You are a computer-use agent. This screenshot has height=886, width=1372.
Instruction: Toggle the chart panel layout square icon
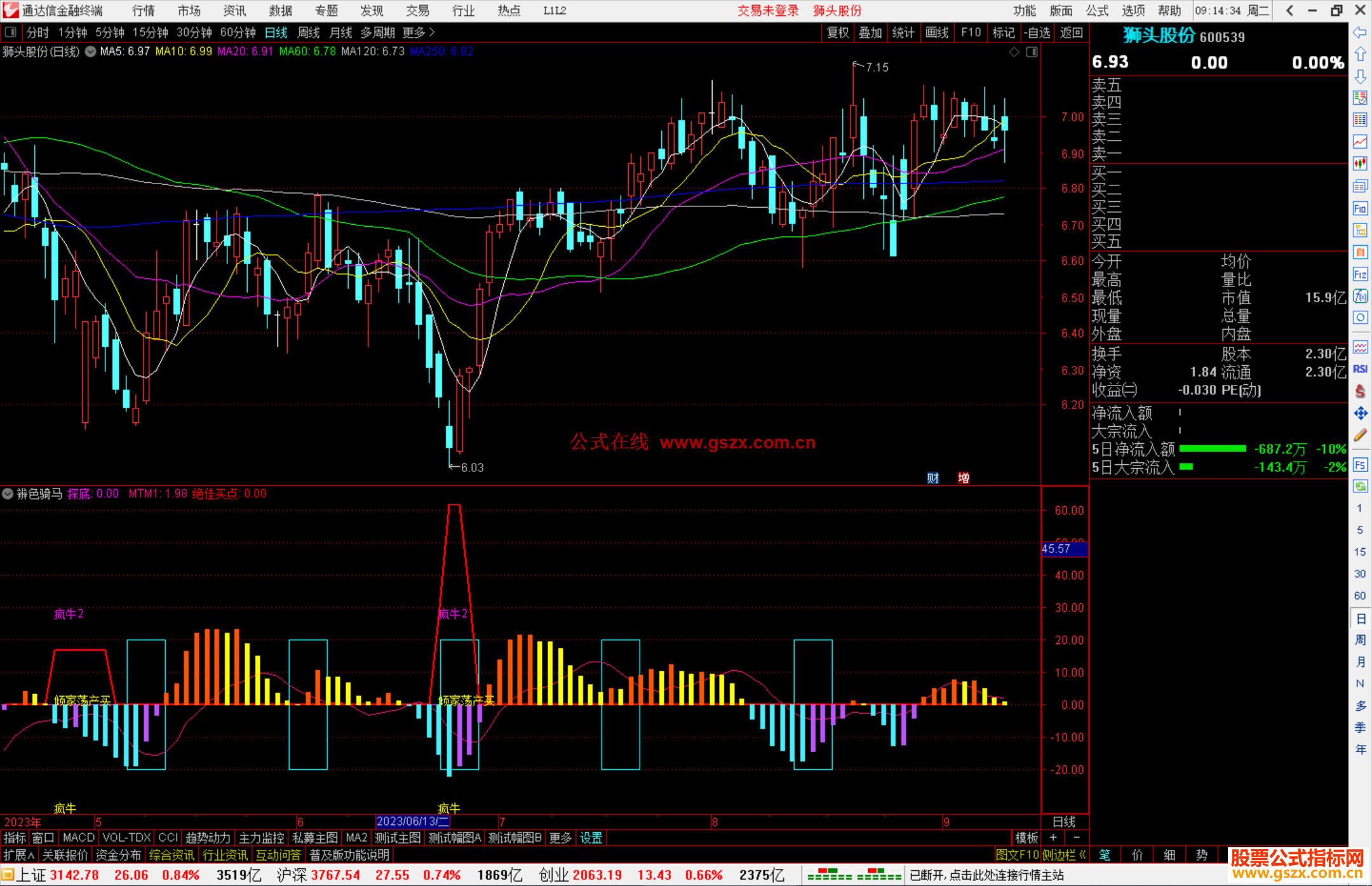1032,52
